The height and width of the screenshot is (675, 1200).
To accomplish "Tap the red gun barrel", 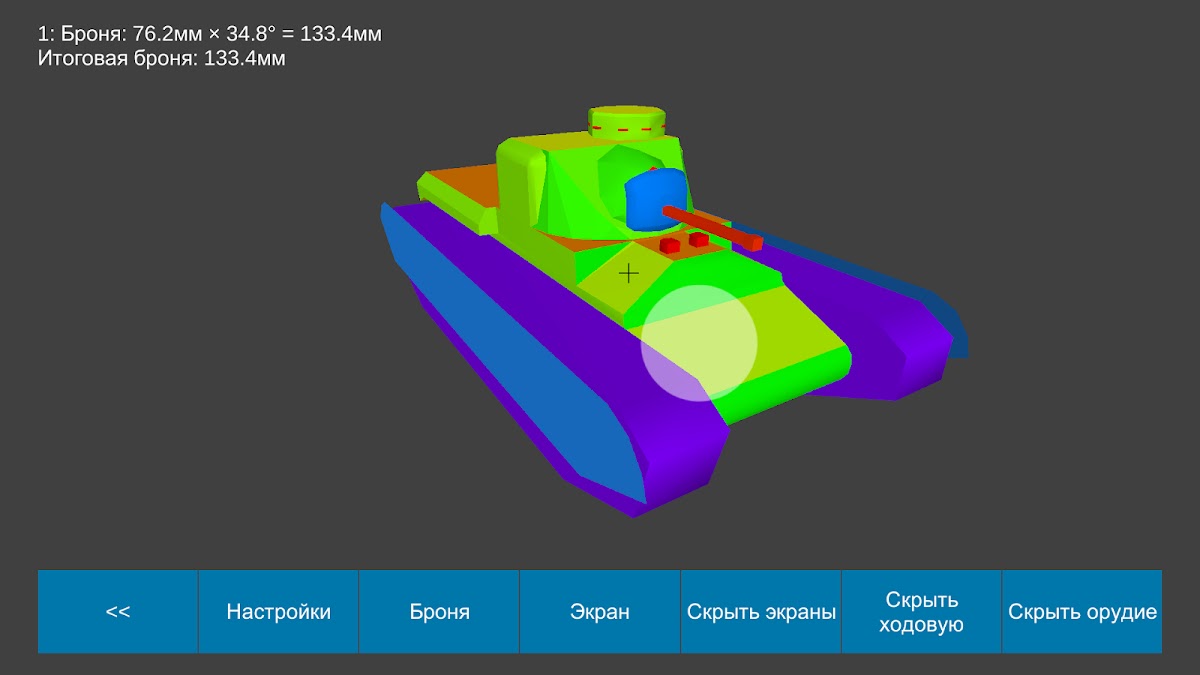I will (715, 228).
